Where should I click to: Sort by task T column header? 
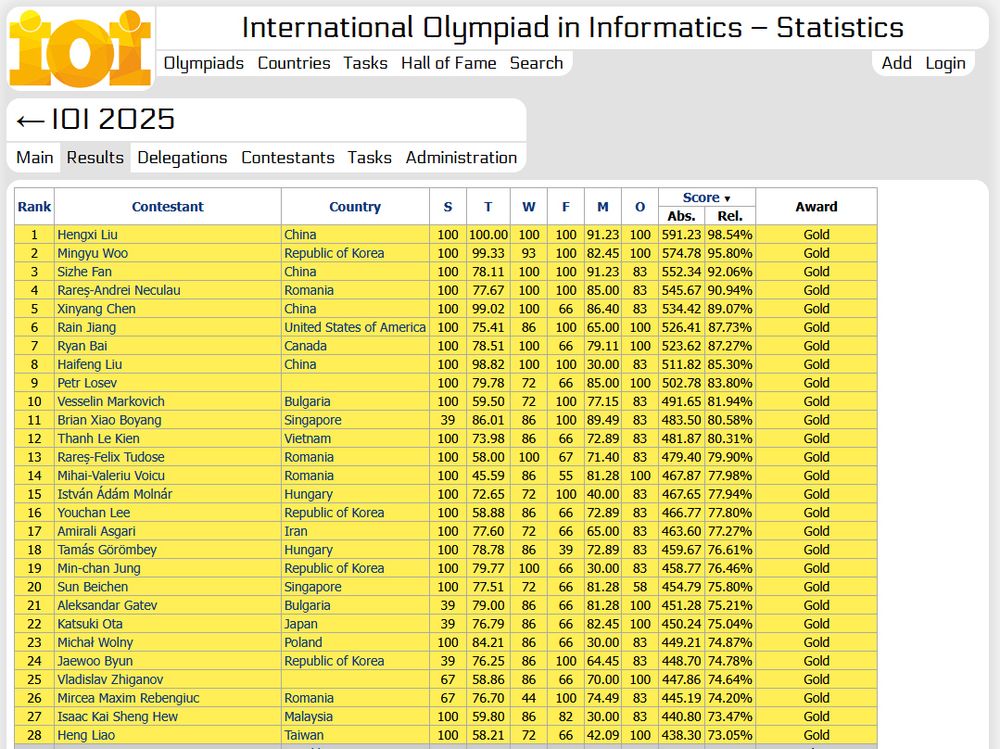point(488,207)
